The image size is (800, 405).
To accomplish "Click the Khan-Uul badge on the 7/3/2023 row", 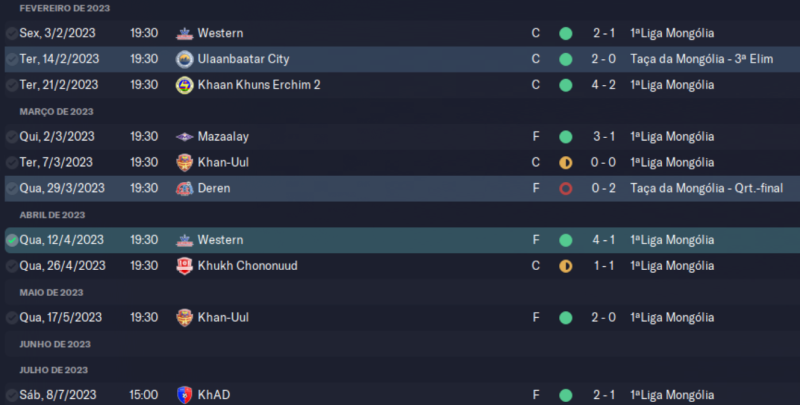I will click(184, 162).
